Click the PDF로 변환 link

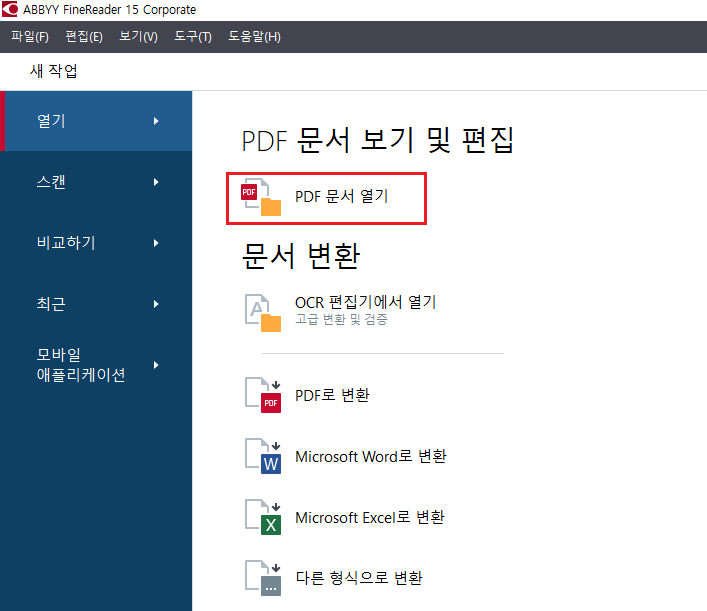(332, 395)
